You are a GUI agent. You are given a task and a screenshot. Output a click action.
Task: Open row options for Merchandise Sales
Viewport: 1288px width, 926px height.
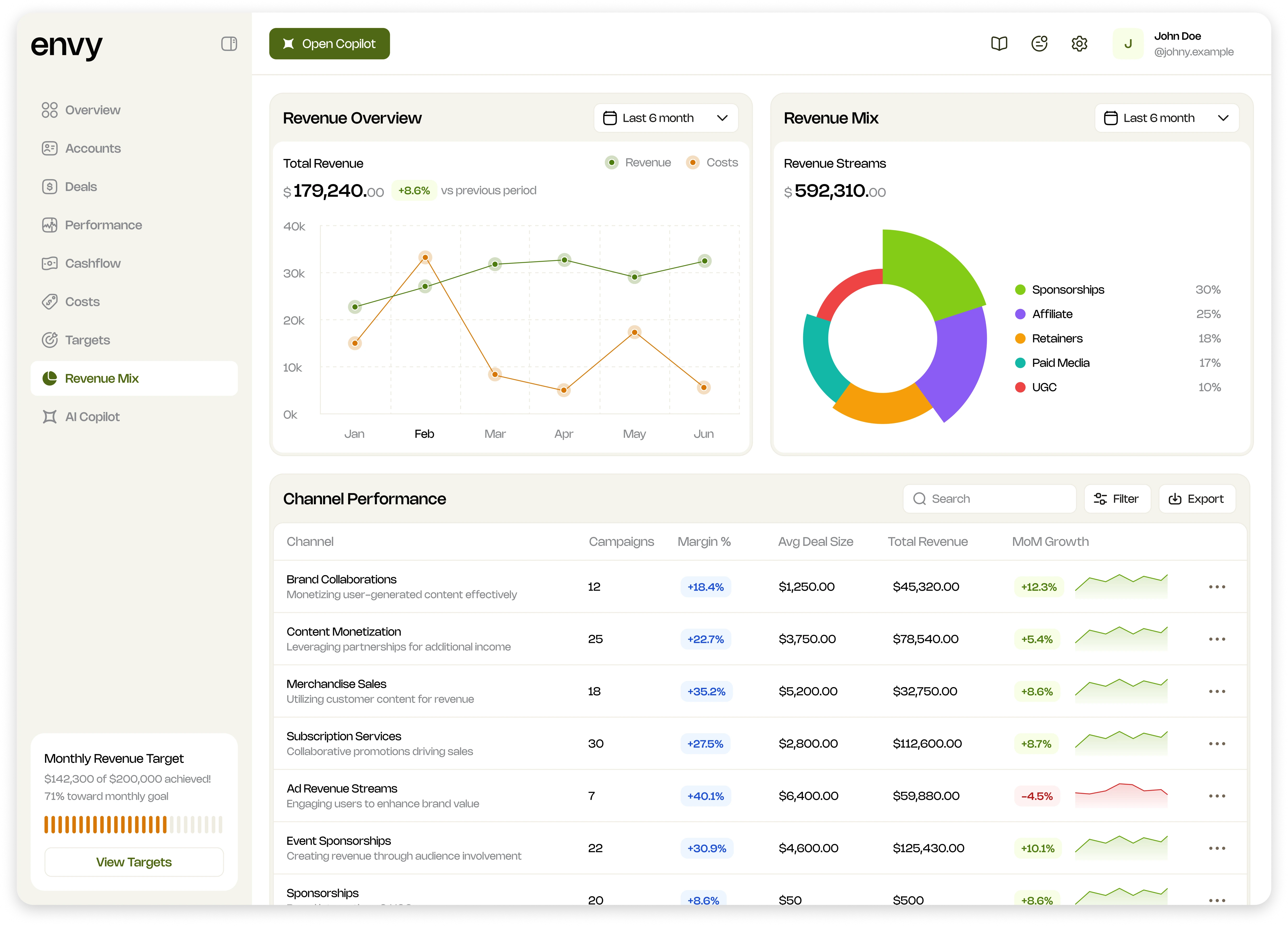tap(1217, 691)
